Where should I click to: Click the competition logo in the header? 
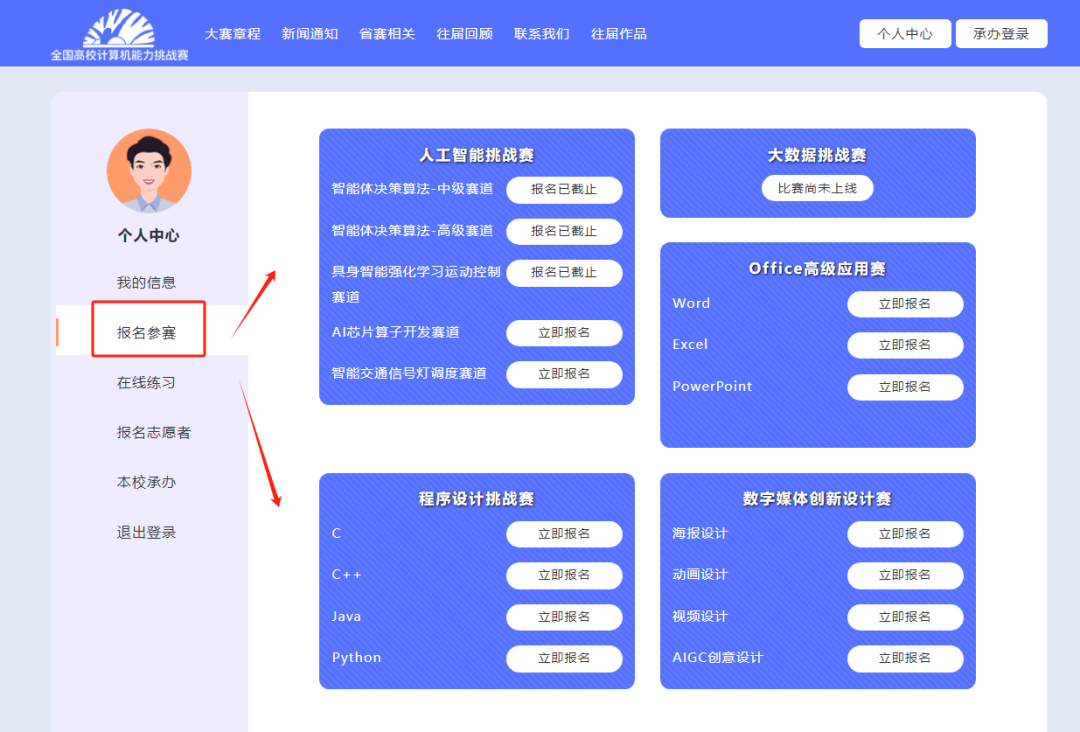pyautogui.click(x=119, y=34)
